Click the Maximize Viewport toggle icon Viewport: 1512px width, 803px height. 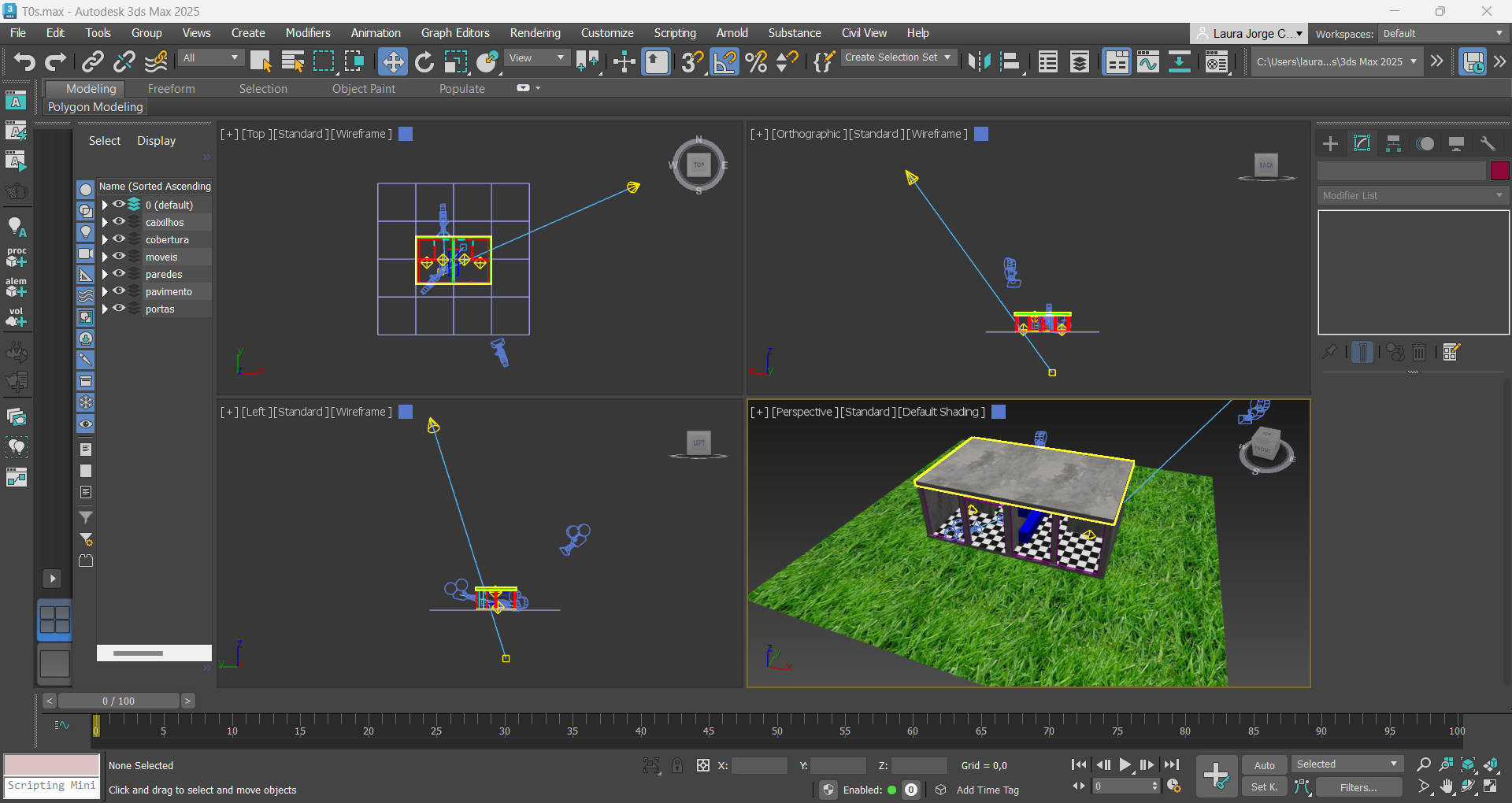pos(1491,786)
